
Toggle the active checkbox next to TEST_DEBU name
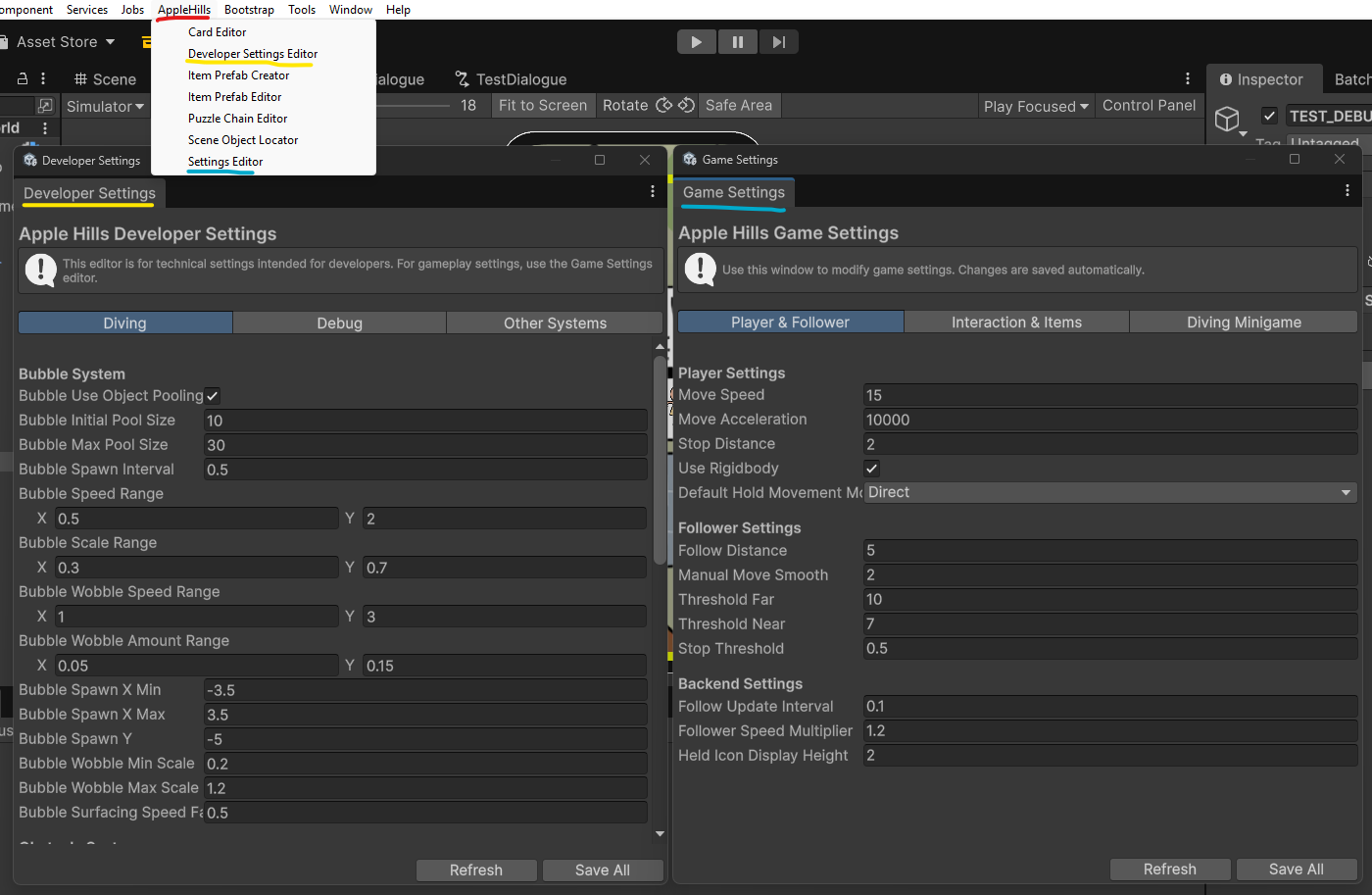pos(1269,115)
